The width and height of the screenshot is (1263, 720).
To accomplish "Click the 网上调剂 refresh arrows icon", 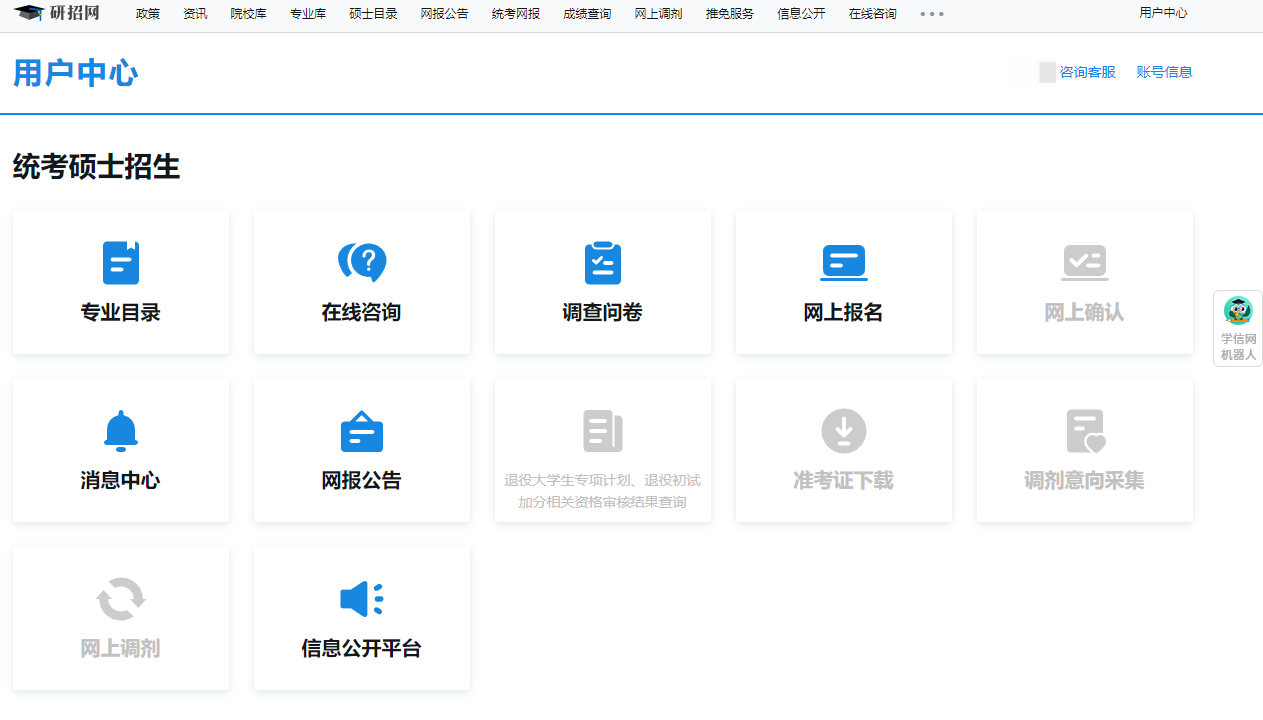I will [121, 599].
